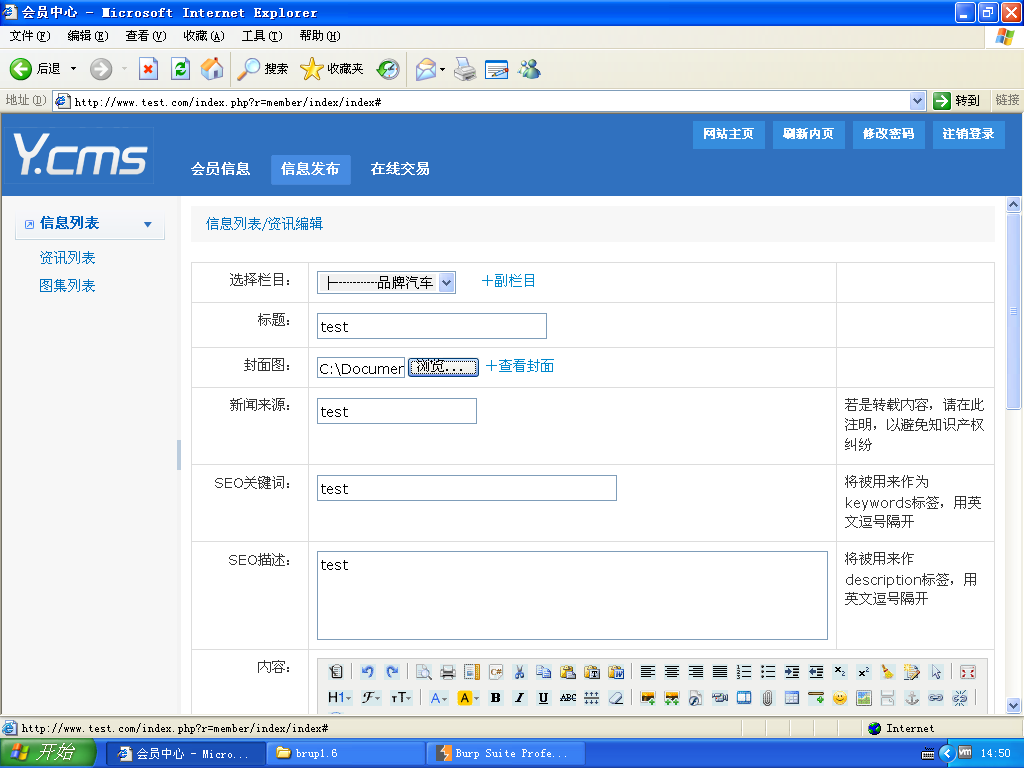Click the 浏览 file browse button
This screenshot has height=768, width=1024.
pyautogui.click(x=443, y=367)
